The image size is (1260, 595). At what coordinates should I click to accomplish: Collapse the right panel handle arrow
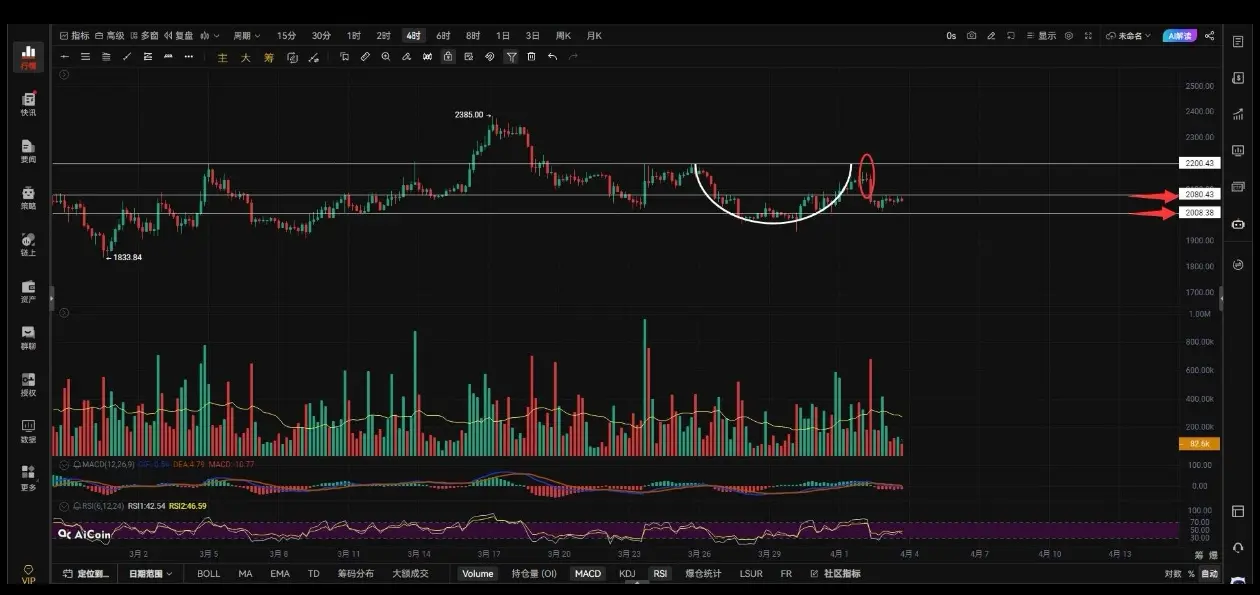tap(1221, 297)
